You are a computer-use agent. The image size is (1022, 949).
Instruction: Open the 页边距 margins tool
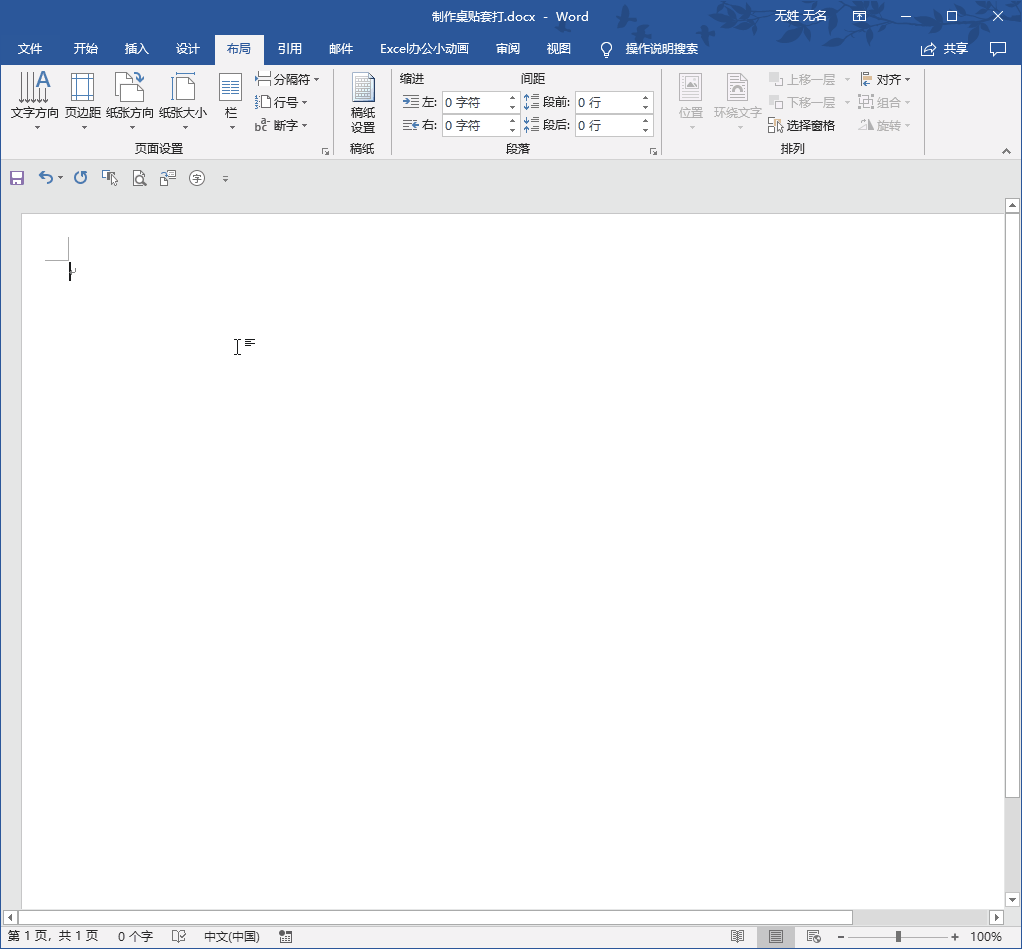(83, 101)
